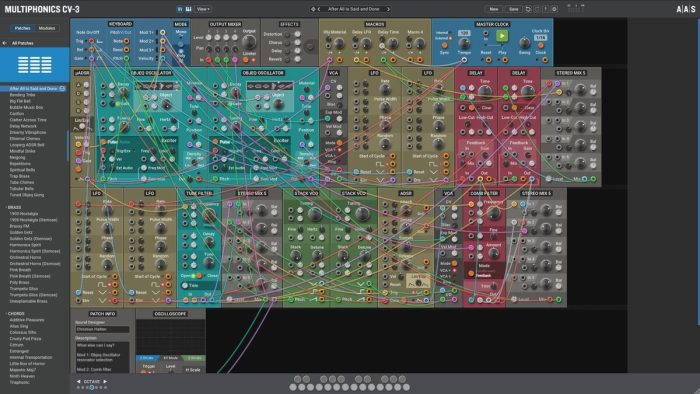The image size is (700, 394).
Task: Select the Bubble Music Box patch
Action: 26,108
